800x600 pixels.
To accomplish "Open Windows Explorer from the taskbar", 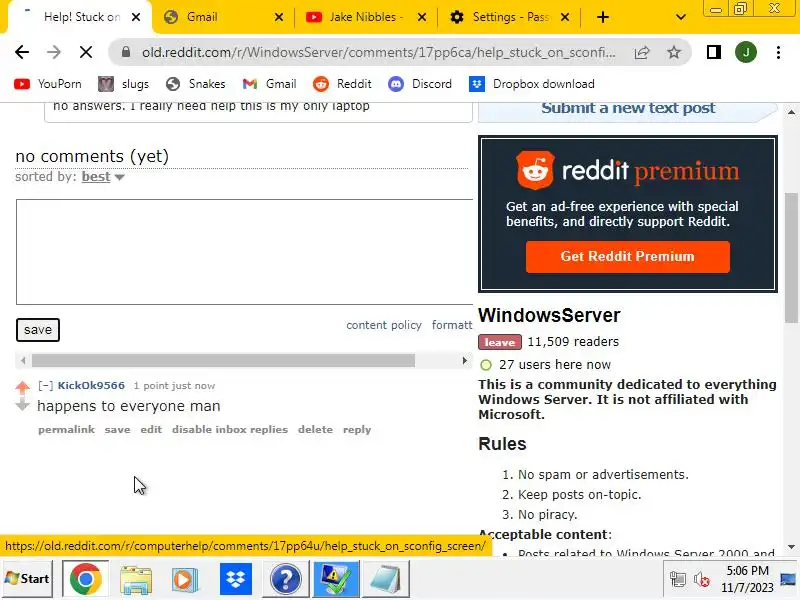I will click(x=136, y=579).
